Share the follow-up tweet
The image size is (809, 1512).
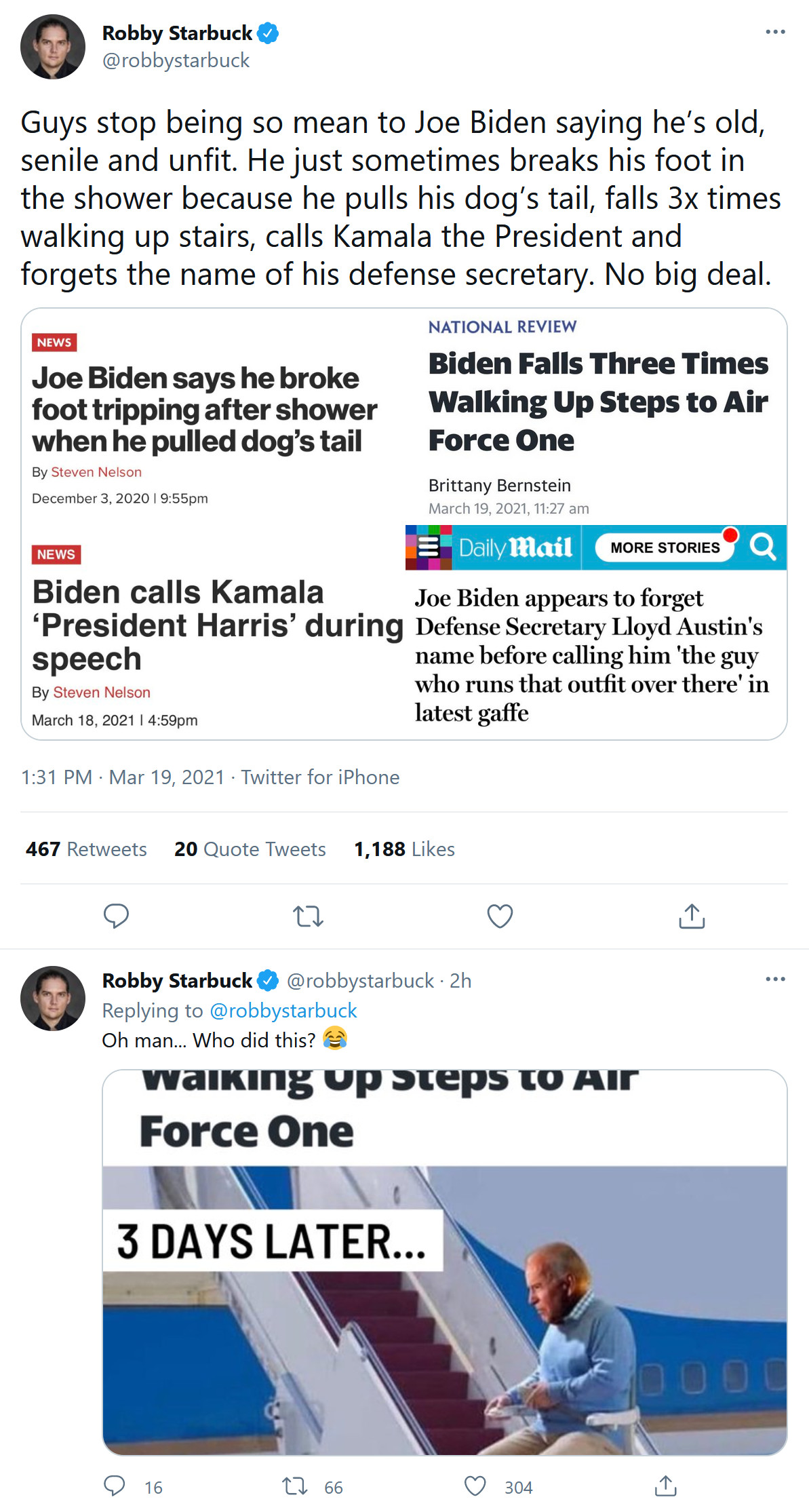click(x=666, y=1486)
